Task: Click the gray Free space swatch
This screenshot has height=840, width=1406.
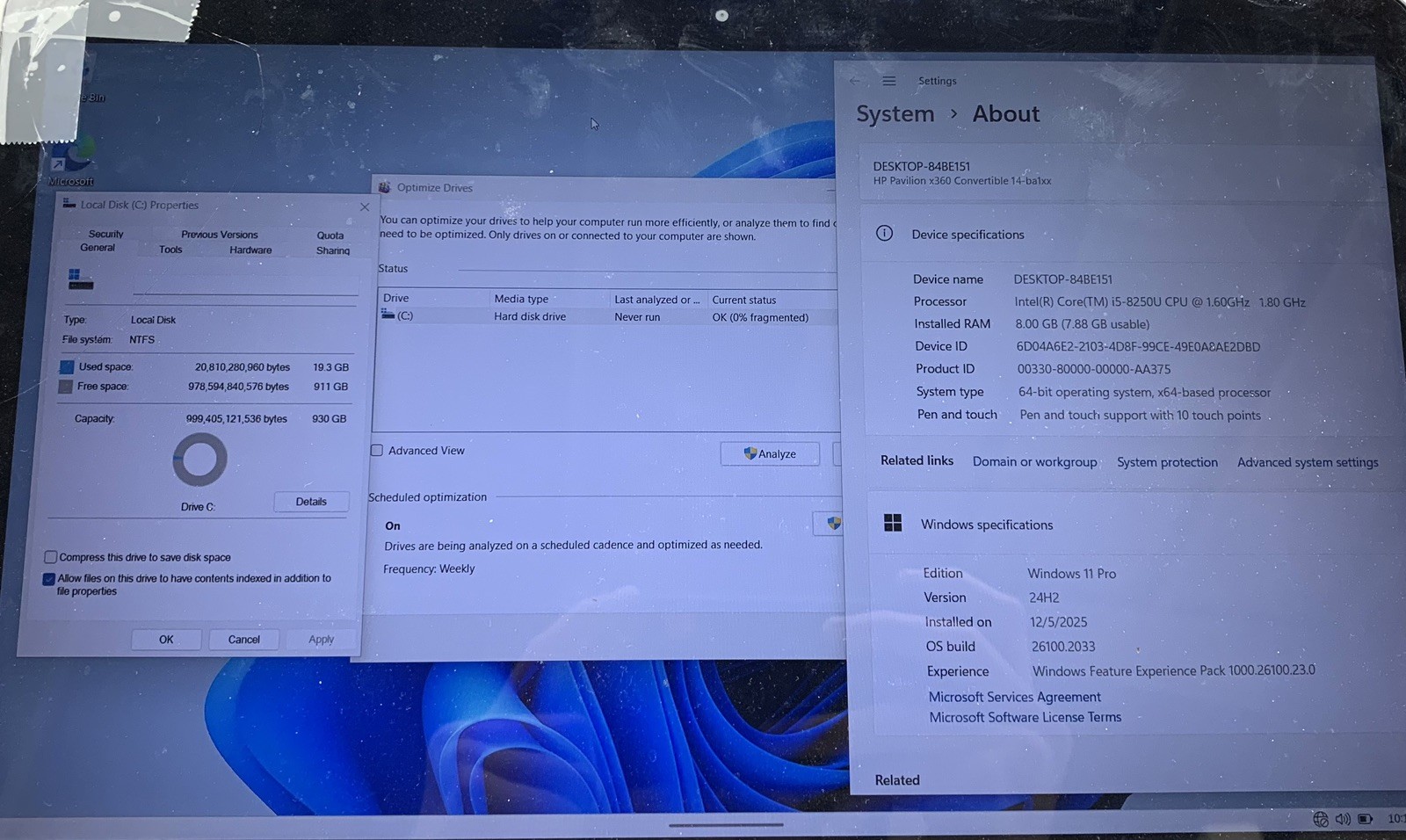Action: pyautogui.click(x=66, y=386)
